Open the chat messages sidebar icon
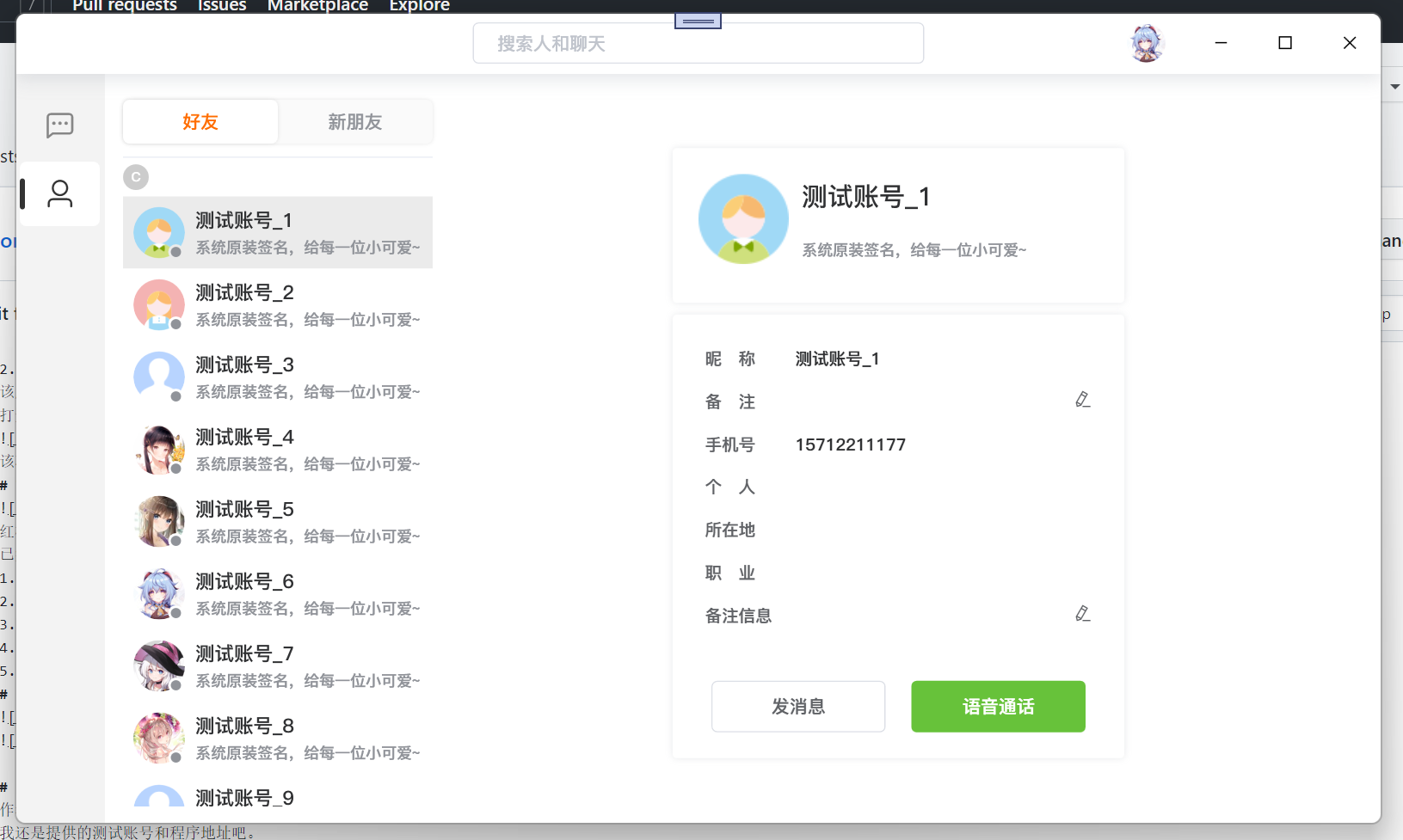The width and height of the screenshot is (1403, 840). [60, 126]
